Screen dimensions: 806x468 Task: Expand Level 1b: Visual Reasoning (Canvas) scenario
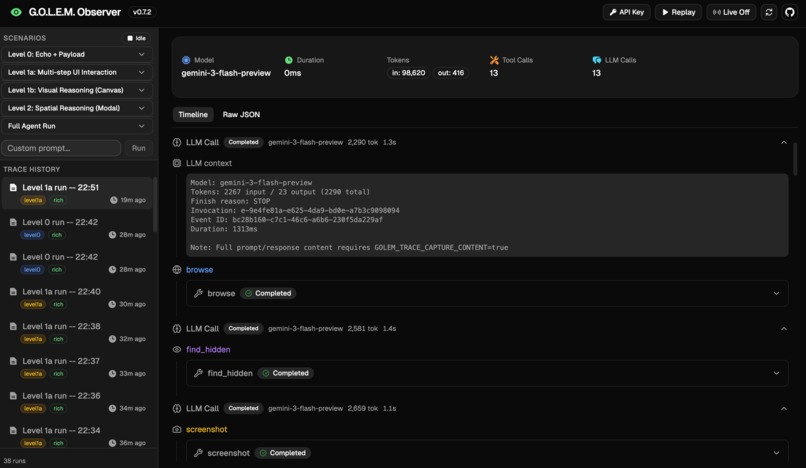tap(77, 90)
